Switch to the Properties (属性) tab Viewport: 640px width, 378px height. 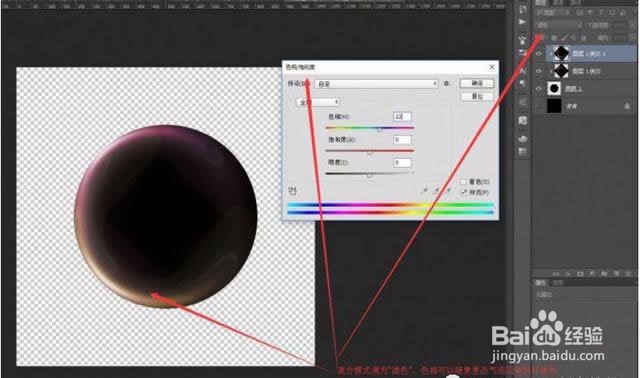pos(541,283)
